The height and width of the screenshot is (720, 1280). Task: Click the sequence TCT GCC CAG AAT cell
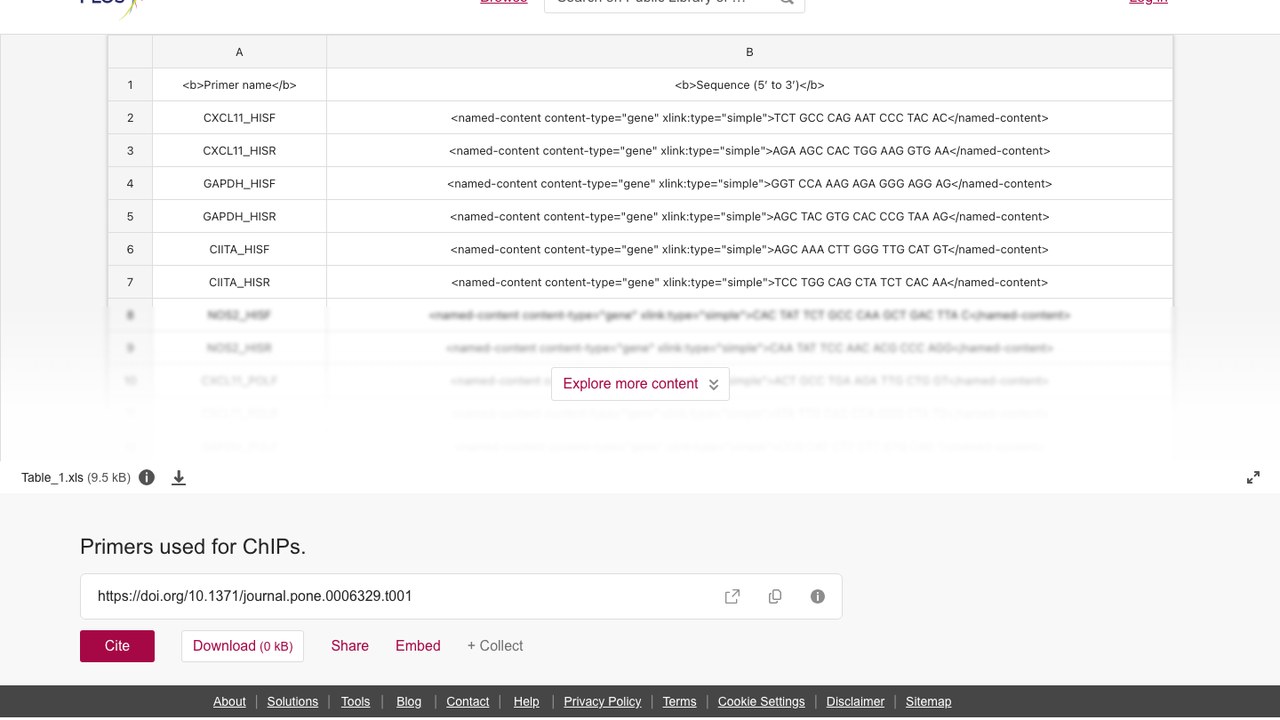[x=750, y=118]
